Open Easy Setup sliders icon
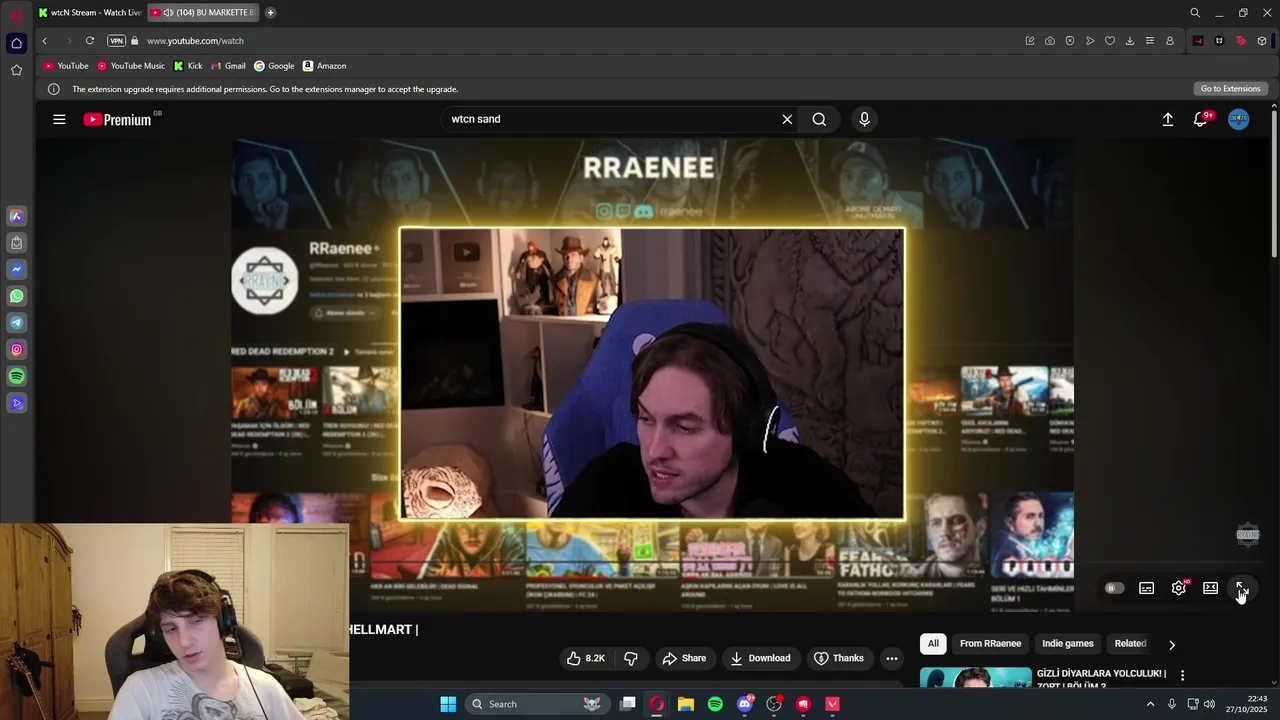Viewport: 1280px width, 720px height. pos(1150,41)
